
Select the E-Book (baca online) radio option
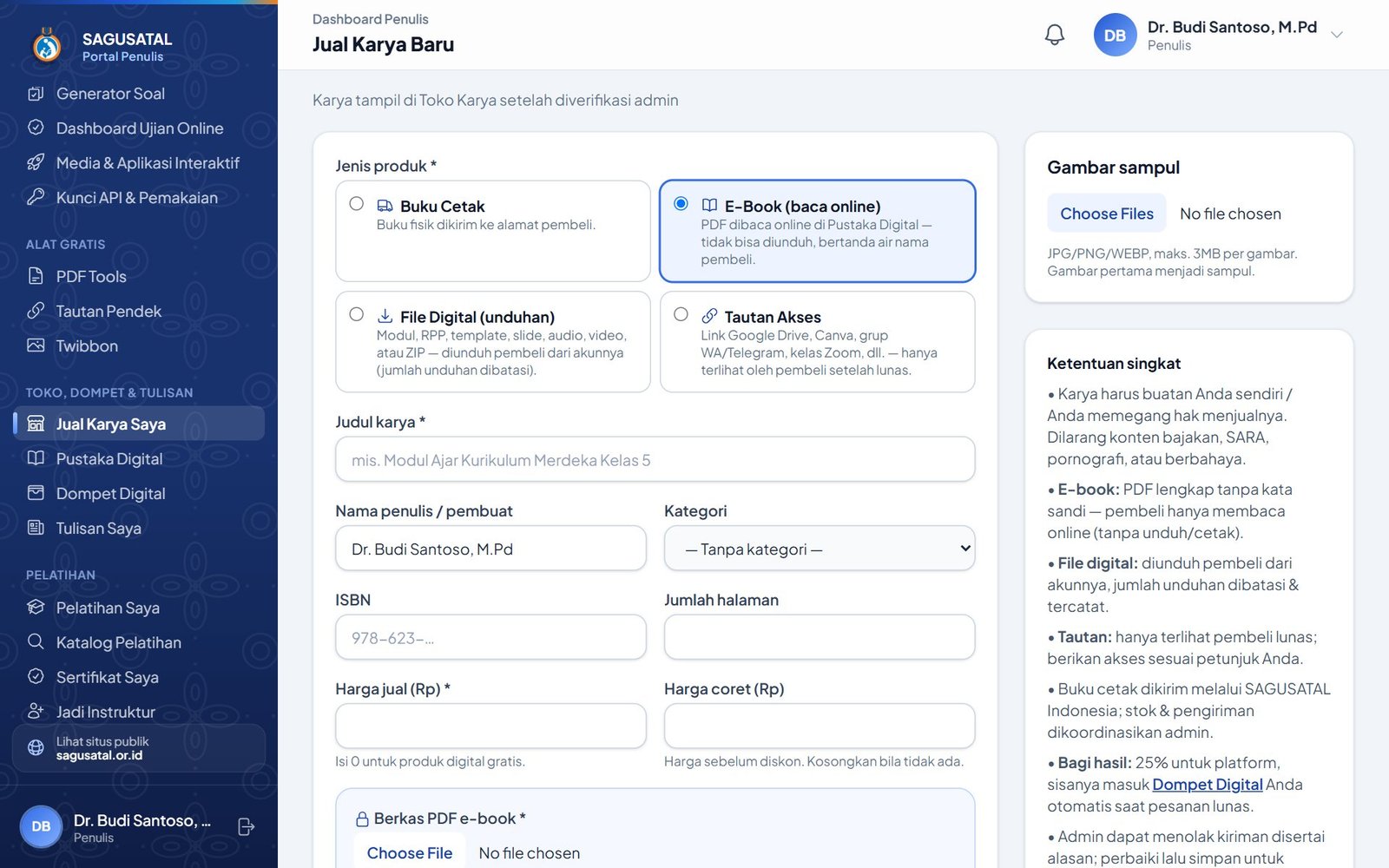click(x=681, y=203)
